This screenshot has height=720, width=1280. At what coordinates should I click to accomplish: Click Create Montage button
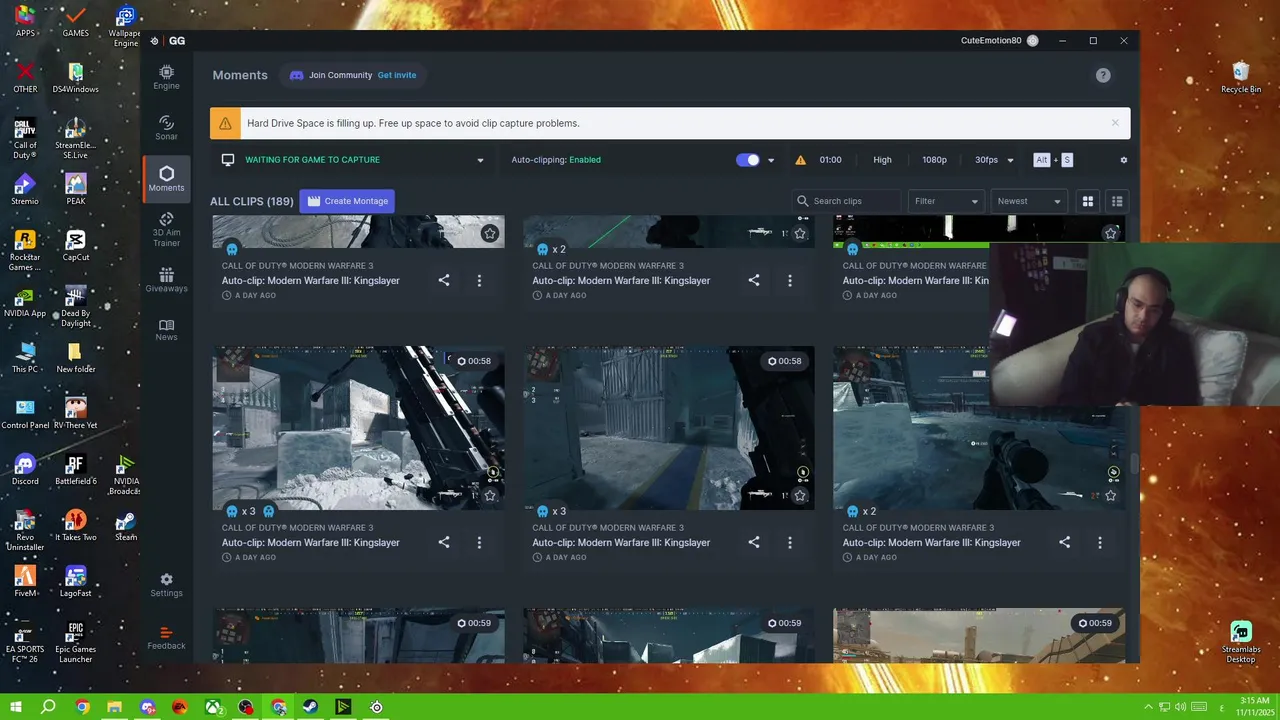click(x=347, y=201)
